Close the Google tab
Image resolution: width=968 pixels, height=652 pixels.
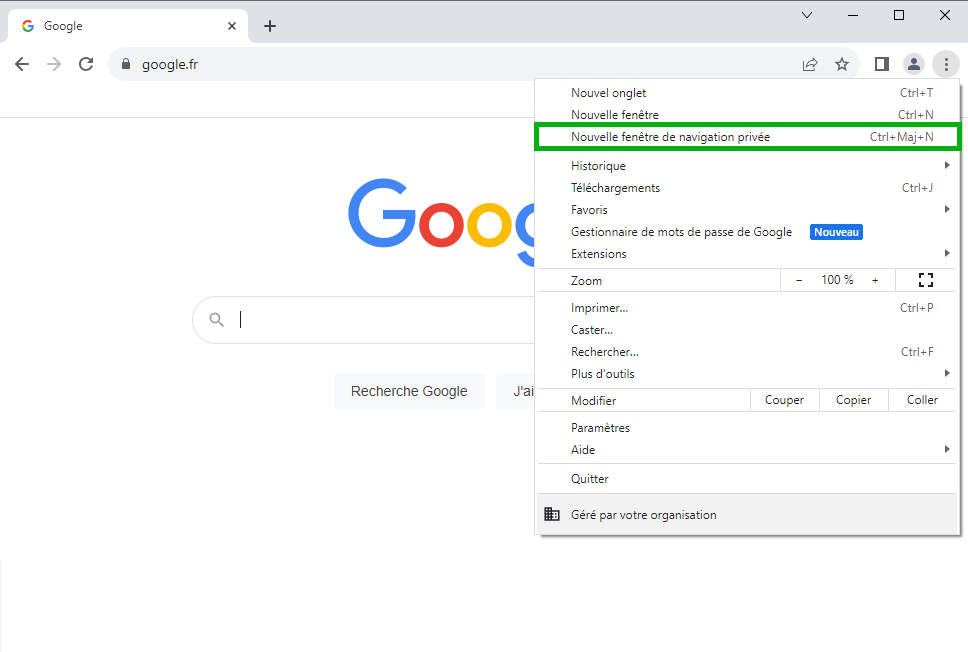pos(232,26)
